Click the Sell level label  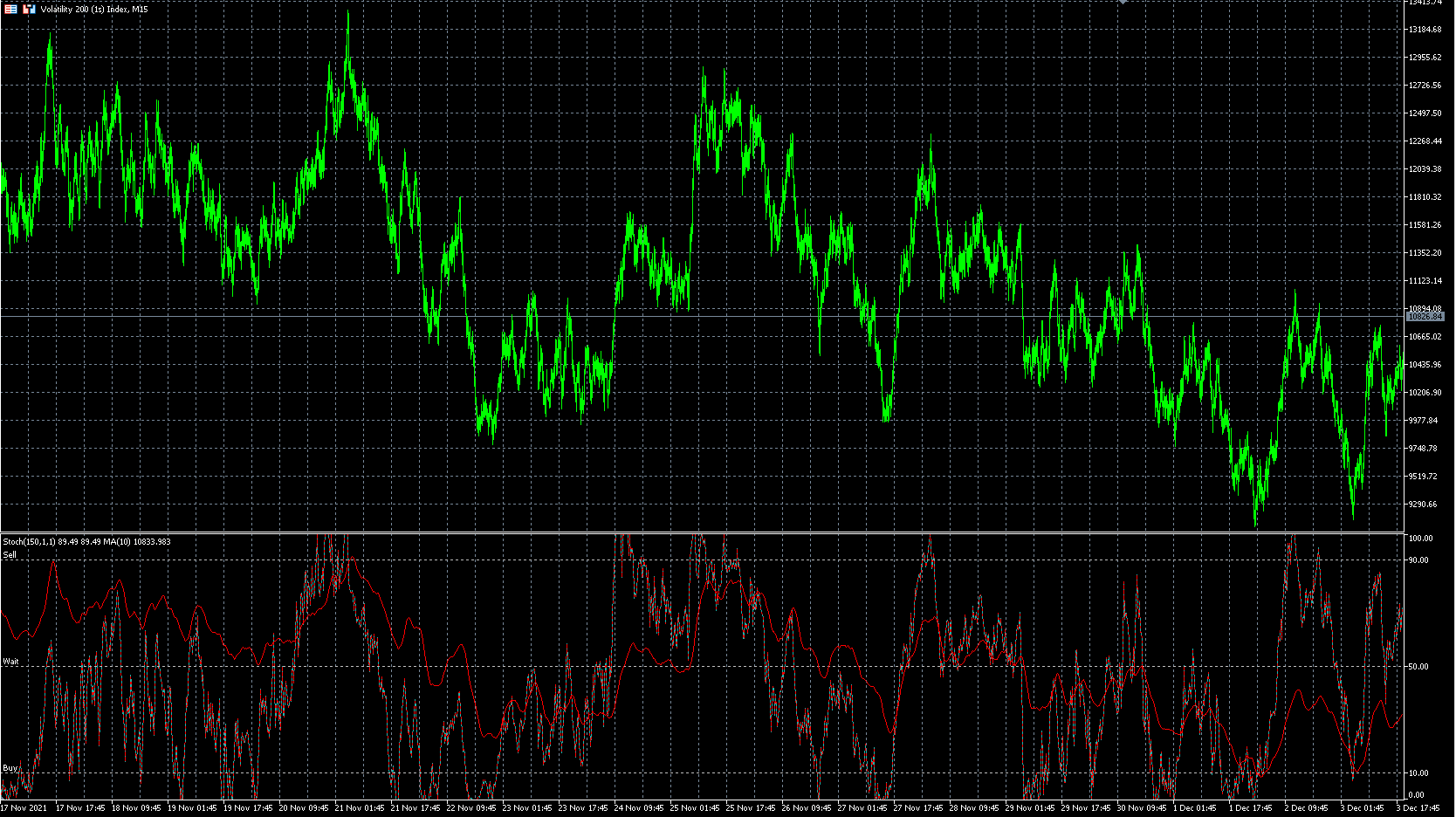[10, 555]
